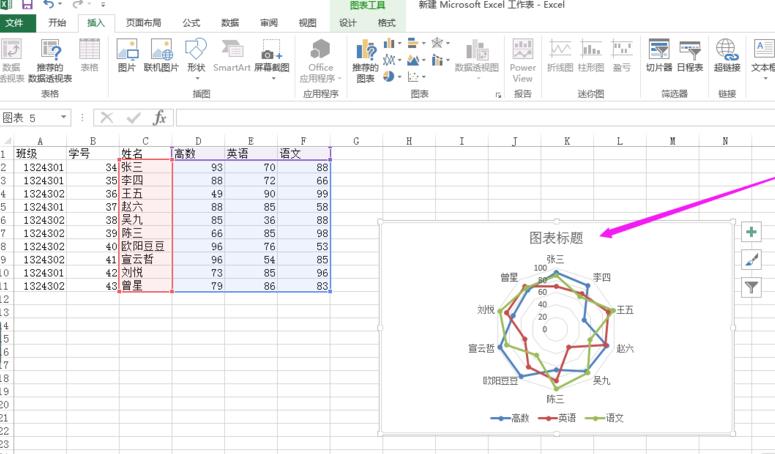Switch to the 数据 (Data) tab
This screenshot has width=775, height=454.
point(230,23)
